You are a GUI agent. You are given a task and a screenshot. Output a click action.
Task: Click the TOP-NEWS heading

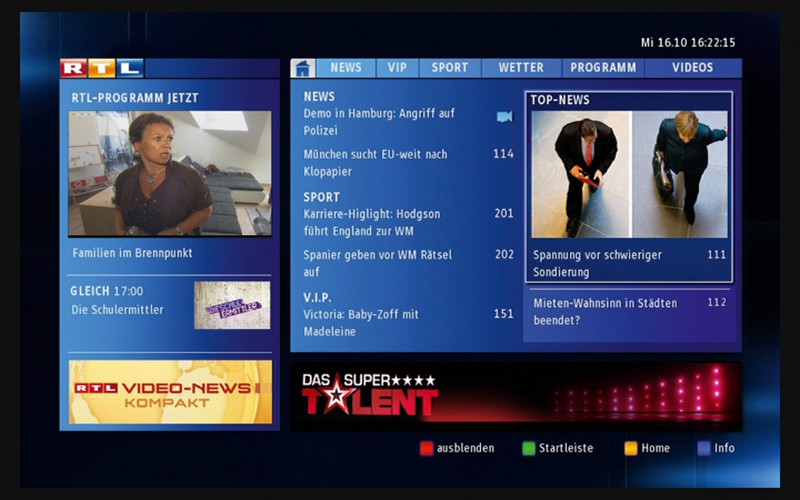[x=560, y=100]
